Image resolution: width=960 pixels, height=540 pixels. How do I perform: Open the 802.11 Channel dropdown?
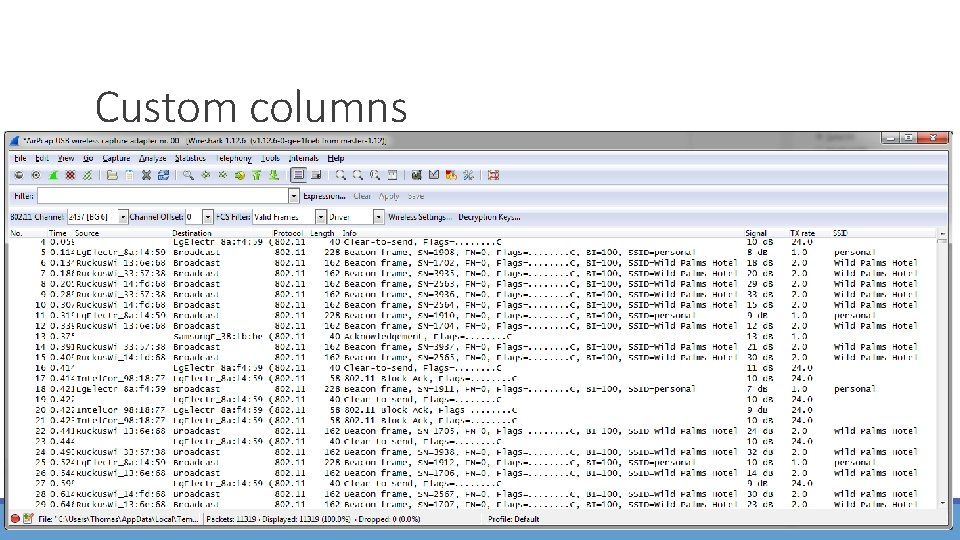click(123, 217)
